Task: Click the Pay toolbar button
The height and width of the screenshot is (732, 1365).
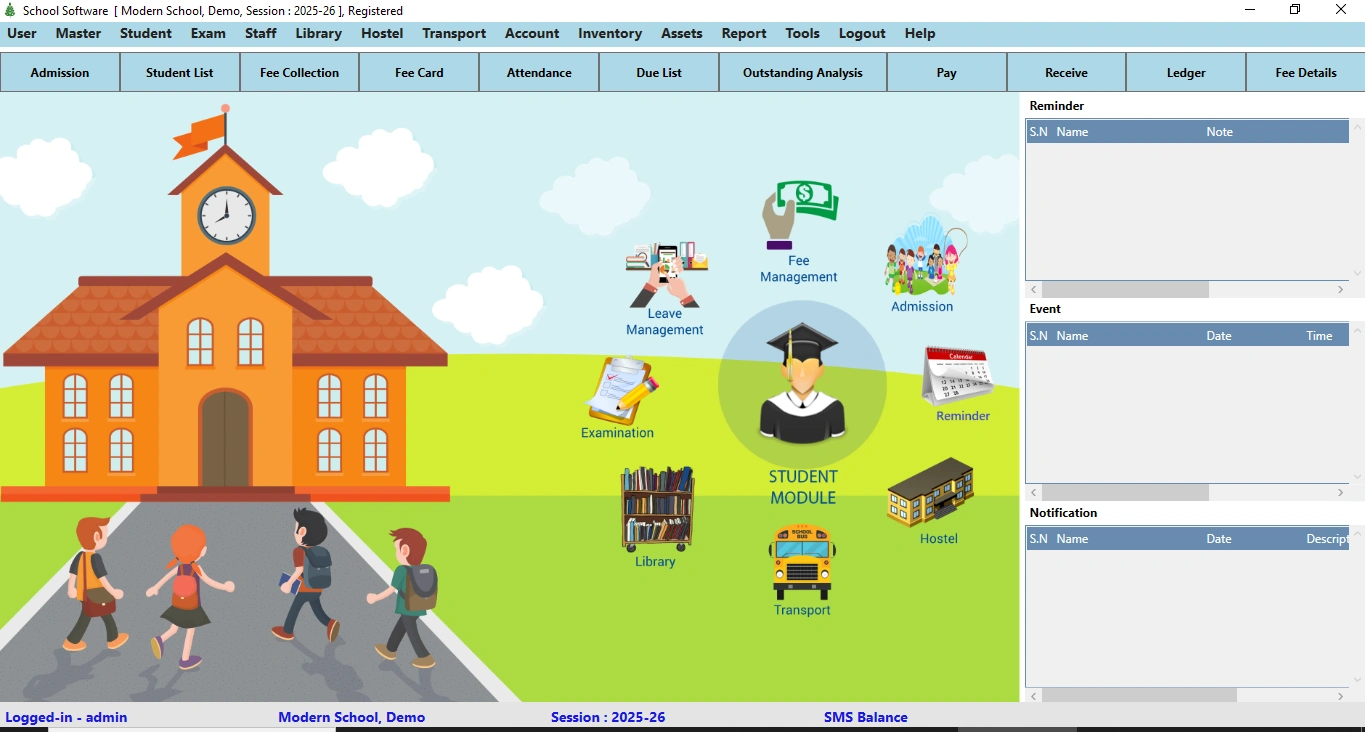Action: click(x=947, y=72)
